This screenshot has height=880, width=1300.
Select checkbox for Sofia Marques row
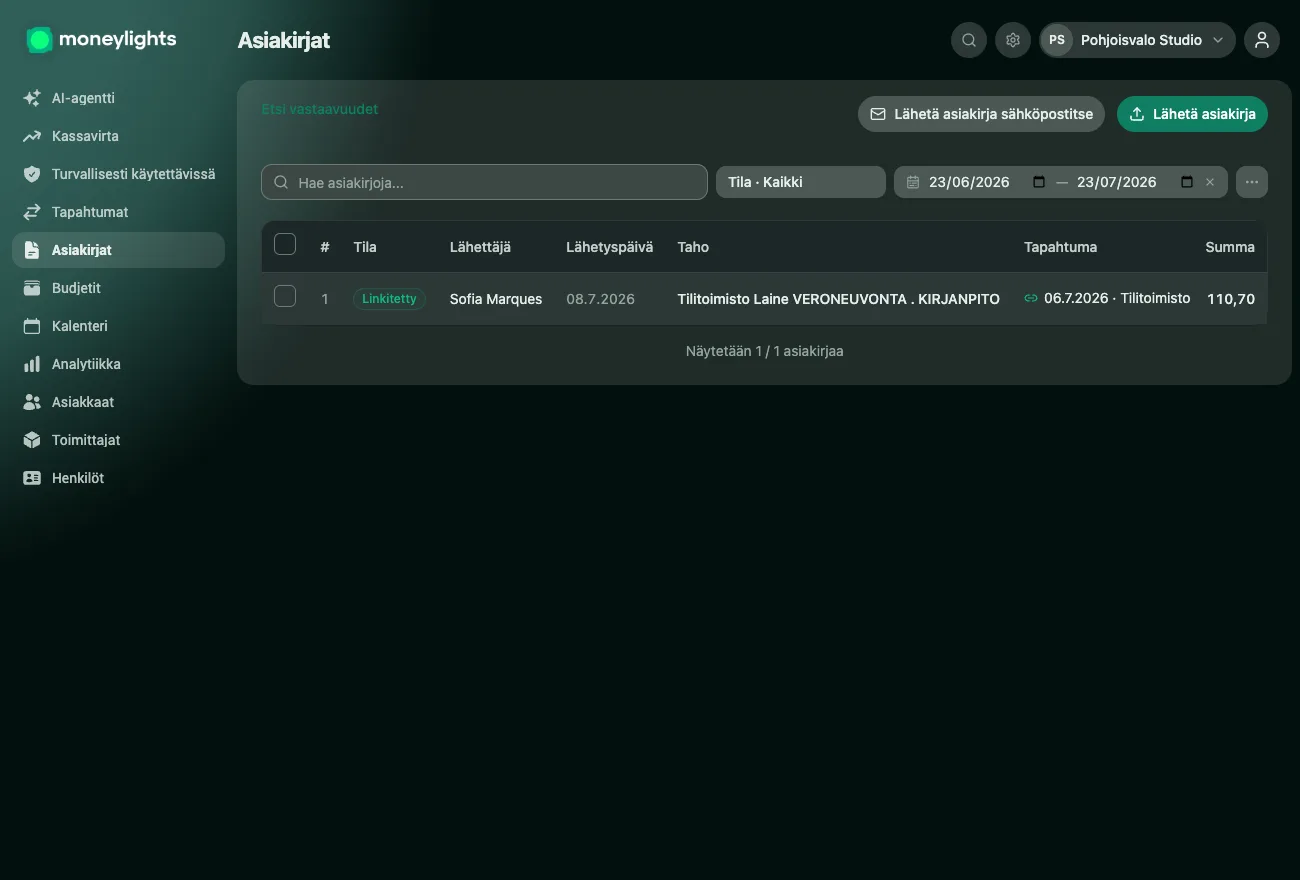(x=285, y=296)
